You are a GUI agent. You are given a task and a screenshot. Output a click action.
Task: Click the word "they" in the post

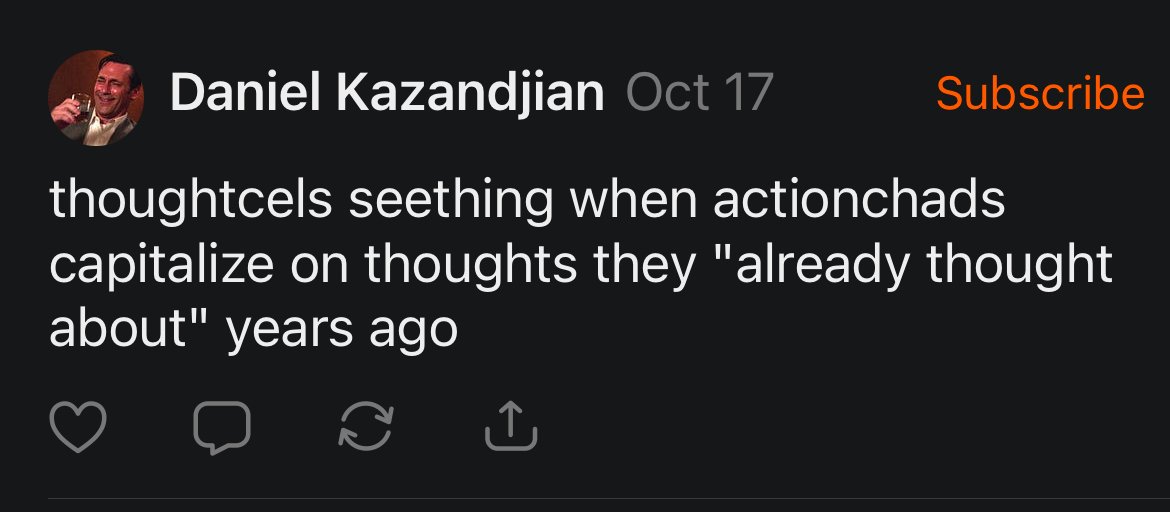(643, 264)
